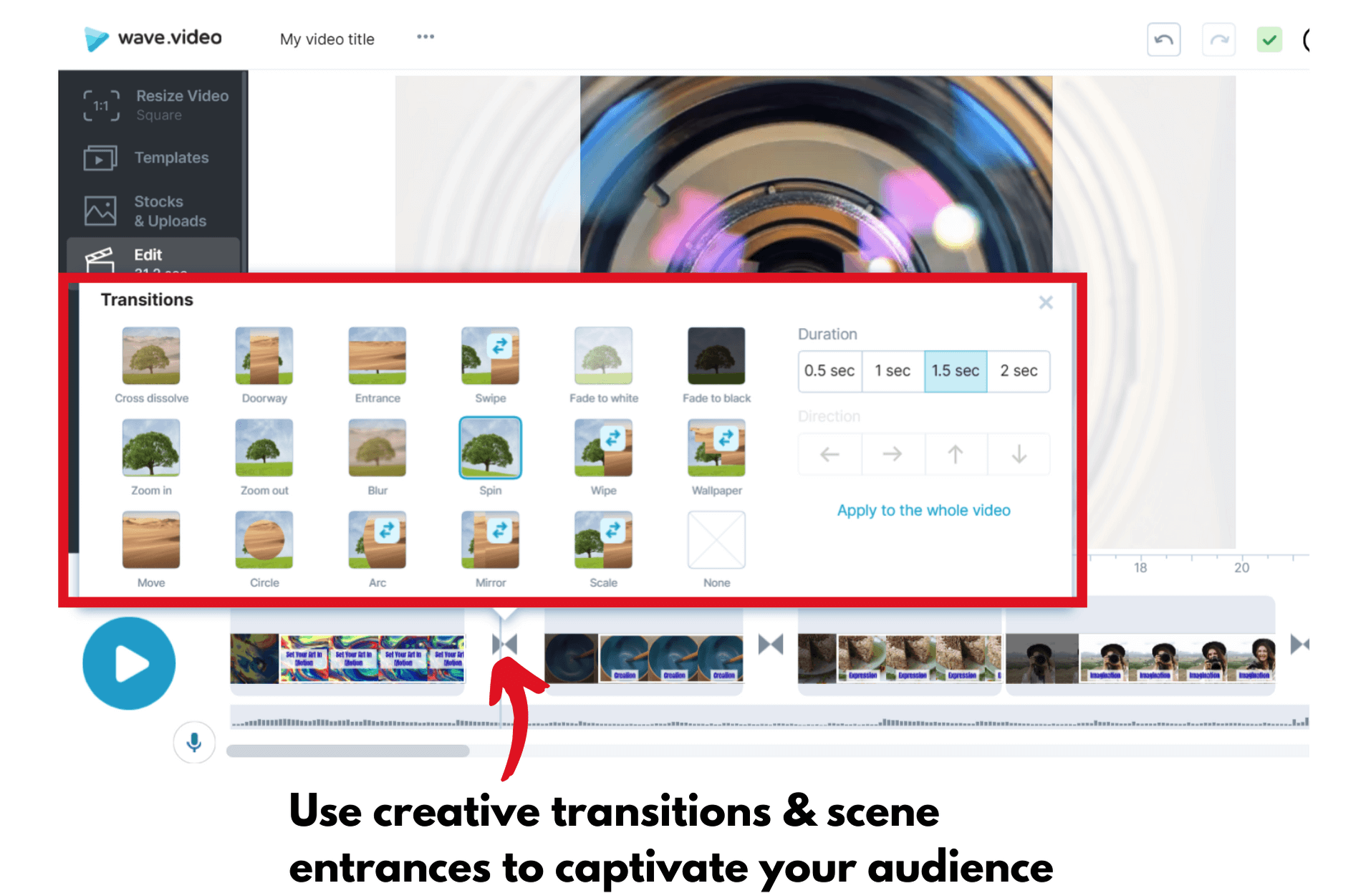This screenshot has width=1371, height=896.
Task: Open the Edit section in the sidebar
Action: point(148,254)
